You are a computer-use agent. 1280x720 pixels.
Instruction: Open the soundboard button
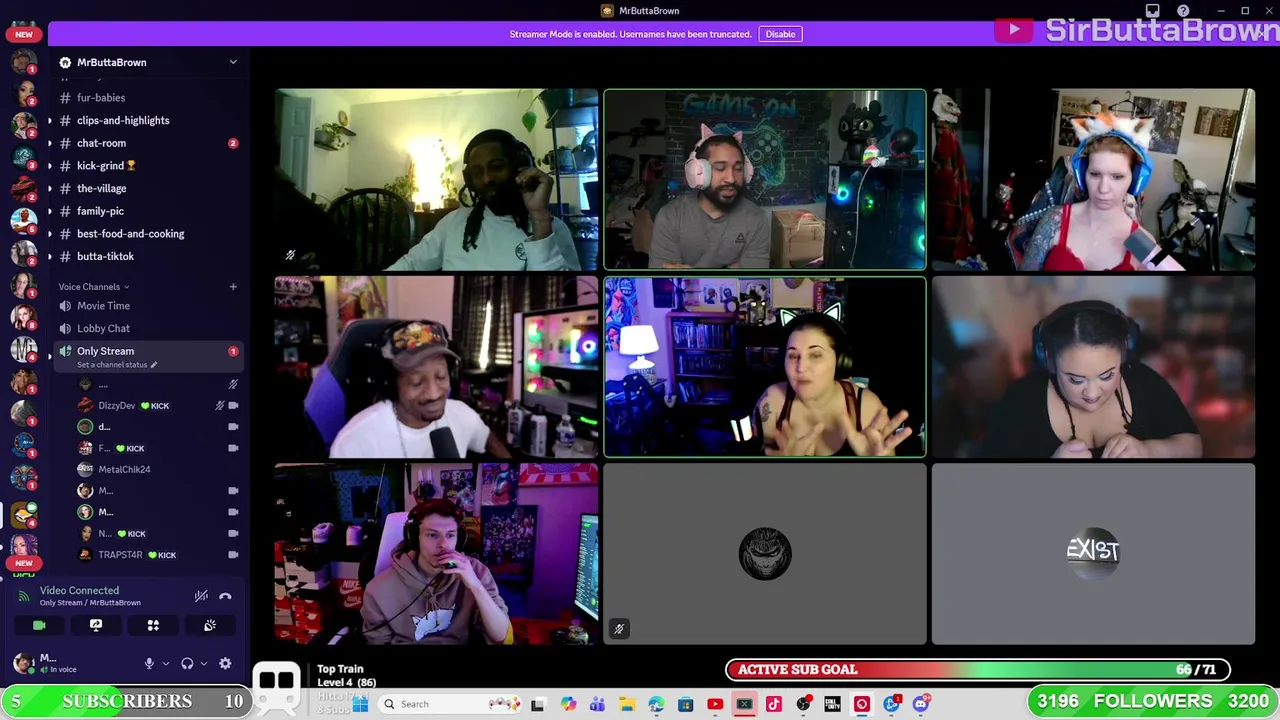[x=210, y=625]
